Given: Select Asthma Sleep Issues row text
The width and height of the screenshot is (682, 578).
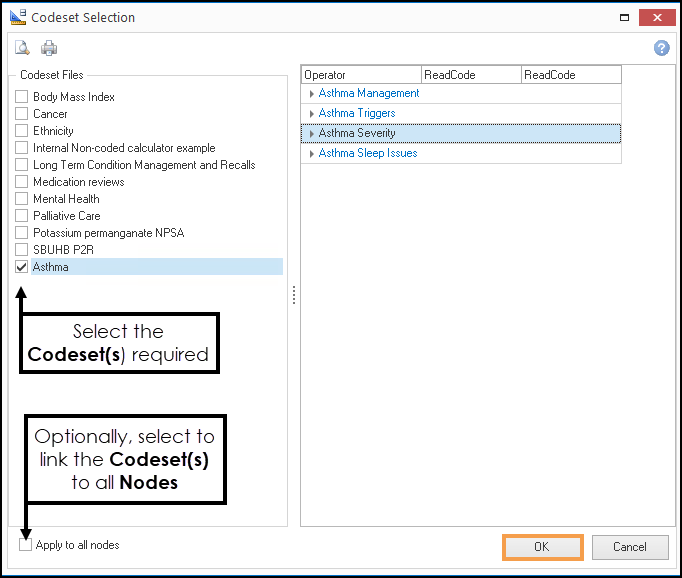Looking at the screenshot, I should 368,153.
